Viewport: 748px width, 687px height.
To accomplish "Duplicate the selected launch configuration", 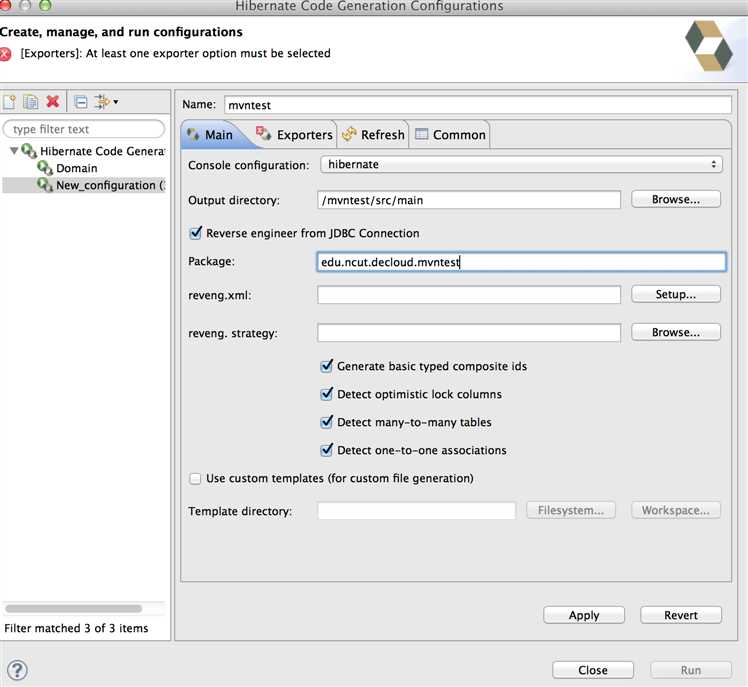I will pos(31,102).
